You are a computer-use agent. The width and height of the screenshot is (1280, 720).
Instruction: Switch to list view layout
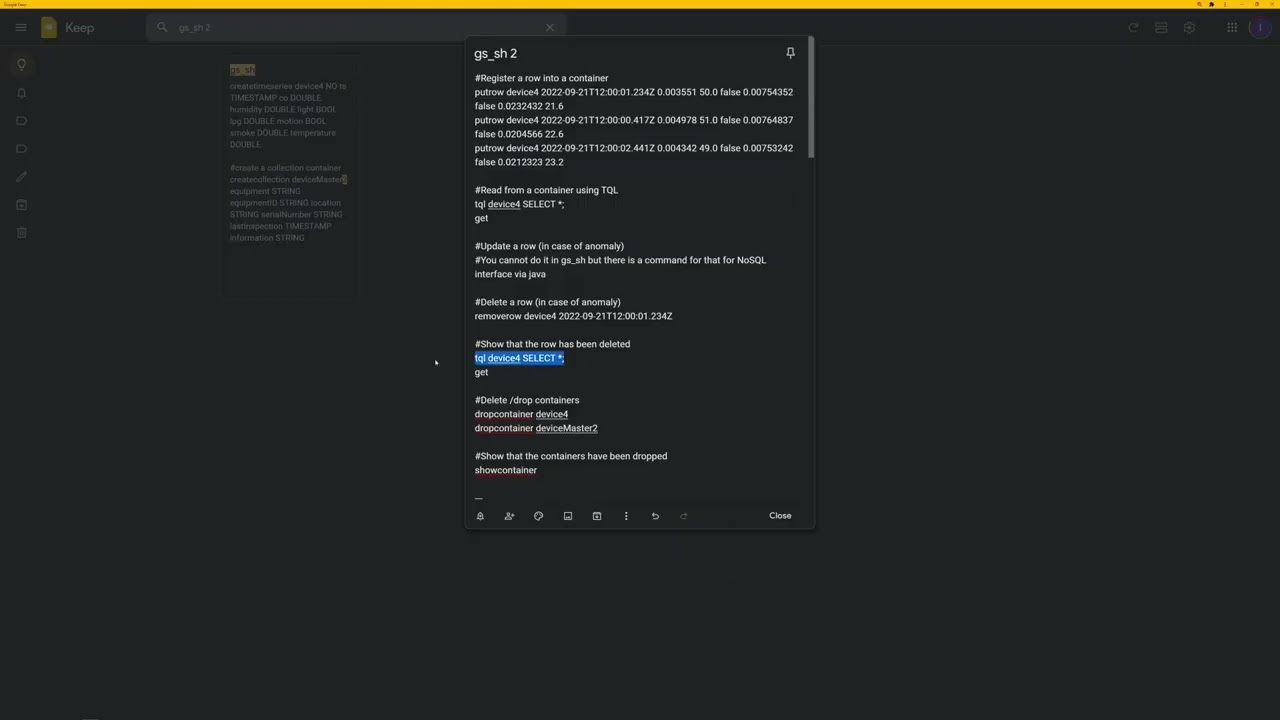[1161, 28]
